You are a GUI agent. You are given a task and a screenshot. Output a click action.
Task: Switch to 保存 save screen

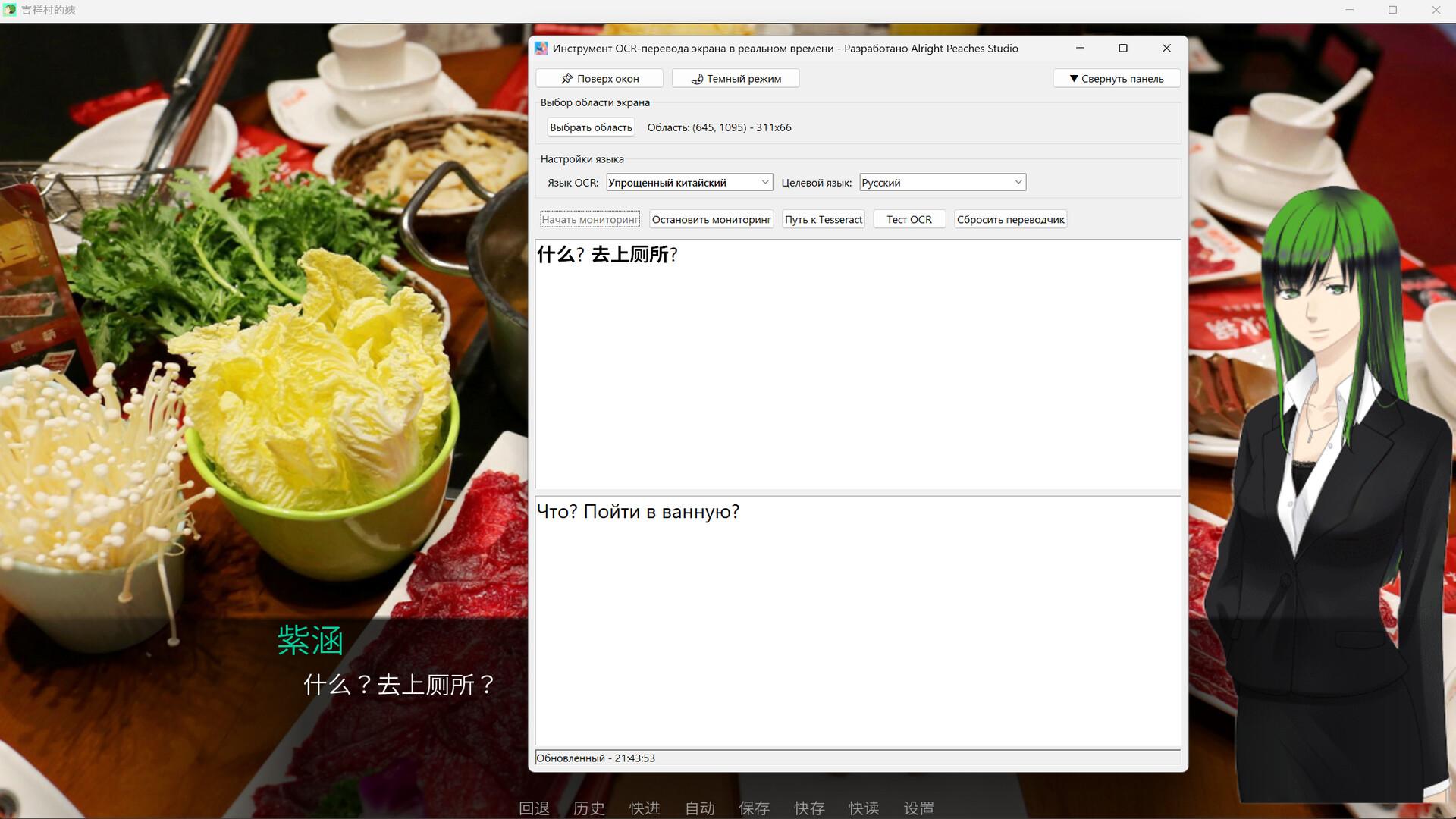coord(755,808)
